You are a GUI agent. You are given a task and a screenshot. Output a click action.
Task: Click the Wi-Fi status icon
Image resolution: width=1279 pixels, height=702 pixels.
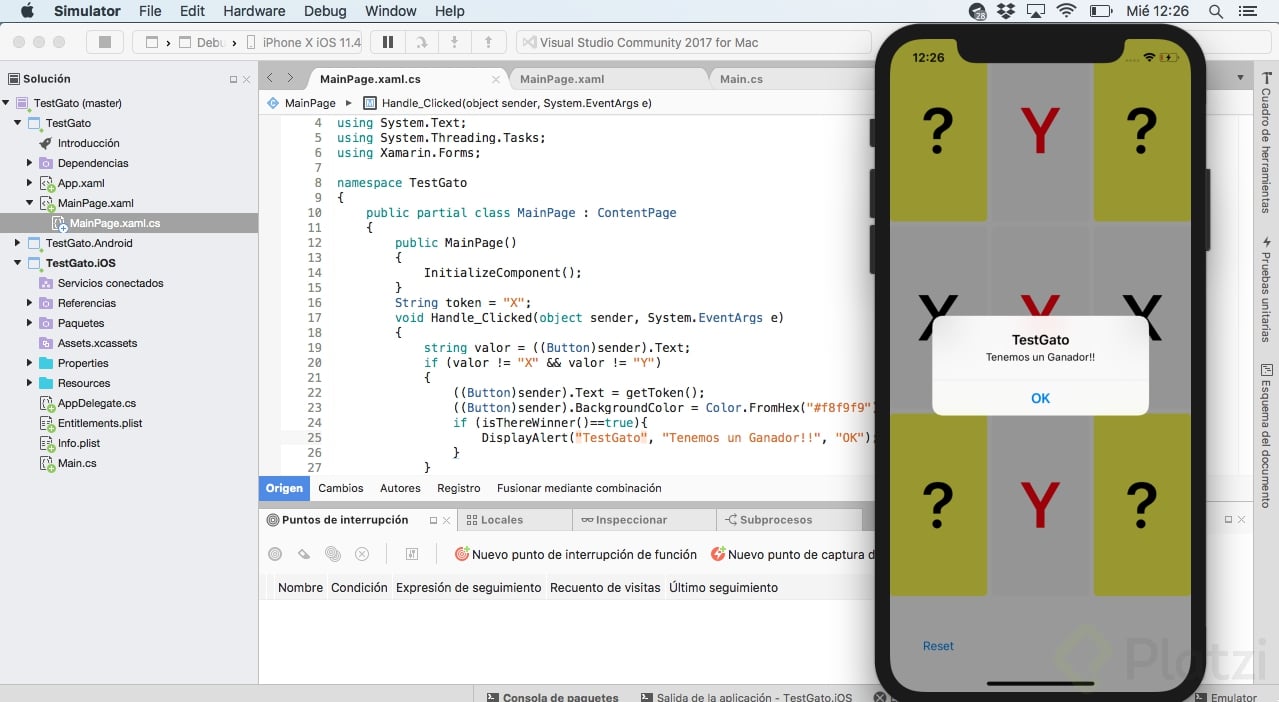tap(1066, 11)
